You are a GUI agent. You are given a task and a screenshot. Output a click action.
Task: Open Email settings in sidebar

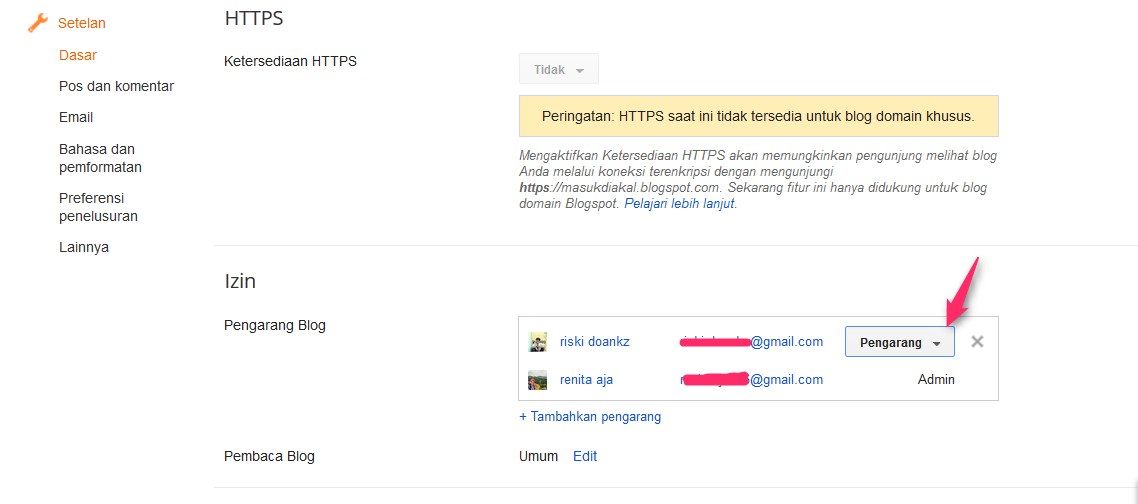[76, 117]
